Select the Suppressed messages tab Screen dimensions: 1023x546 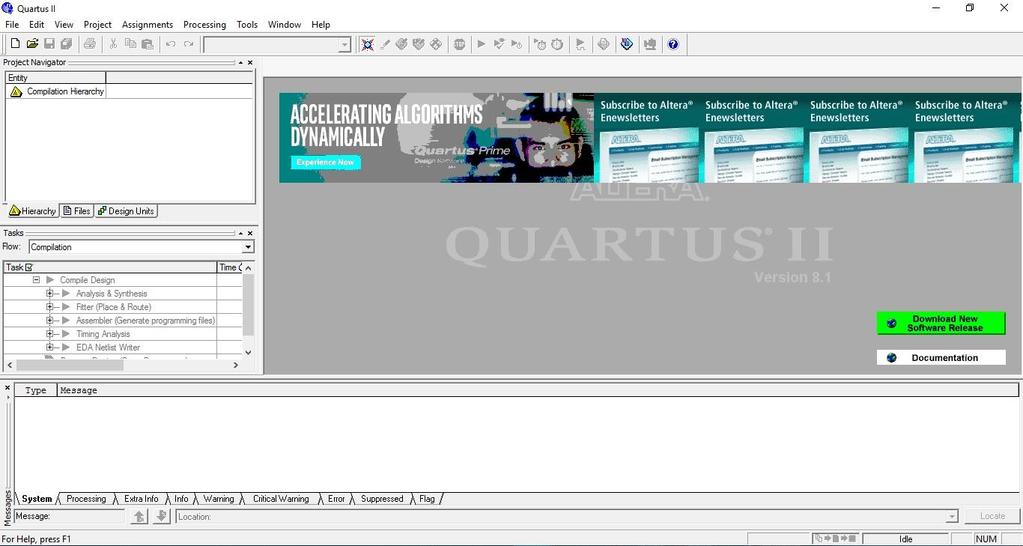(x=382, y=498)
